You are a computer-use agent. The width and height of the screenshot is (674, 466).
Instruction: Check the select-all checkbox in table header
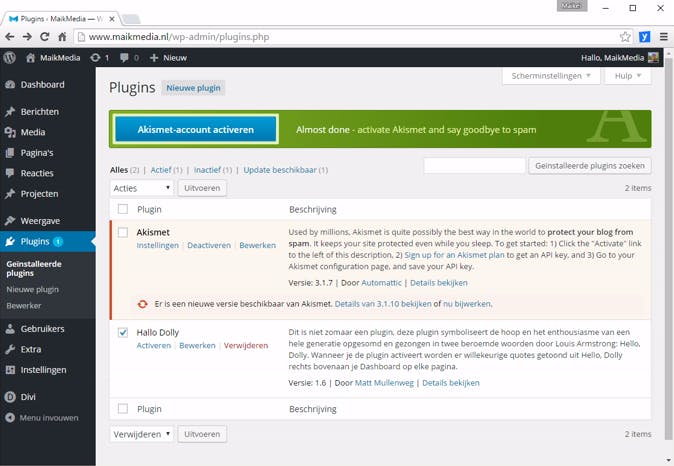click(123, 209)
